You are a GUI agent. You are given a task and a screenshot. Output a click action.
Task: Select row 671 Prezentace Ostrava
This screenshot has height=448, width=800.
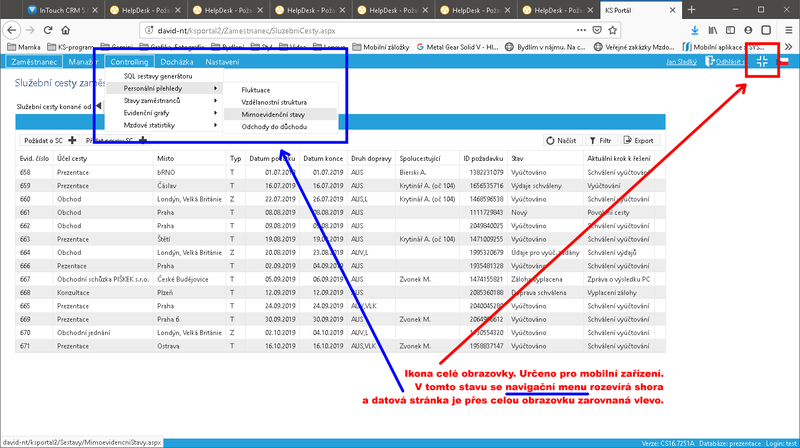click(x=340, y=346)
